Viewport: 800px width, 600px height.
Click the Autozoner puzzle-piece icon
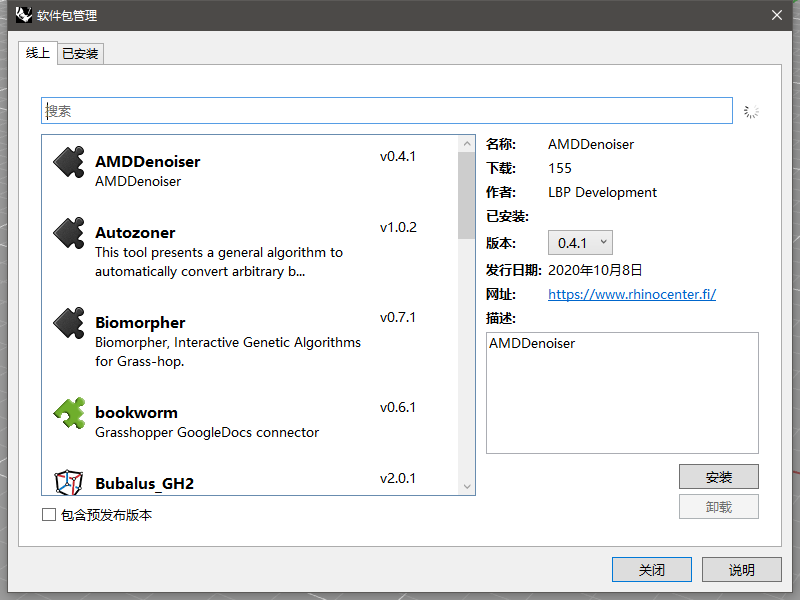coord(69,233)
